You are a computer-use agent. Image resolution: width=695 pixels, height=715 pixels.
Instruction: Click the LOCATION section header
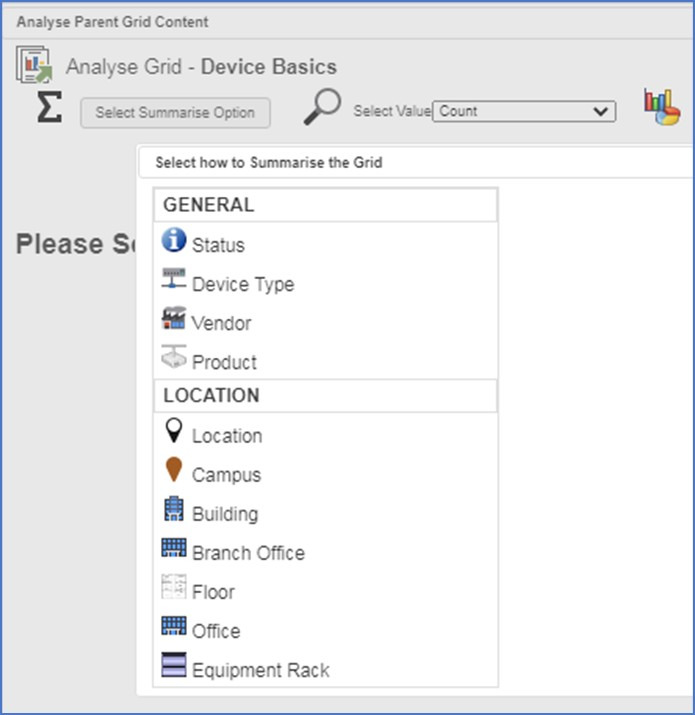pyautogui.click(x=326, y=395)
